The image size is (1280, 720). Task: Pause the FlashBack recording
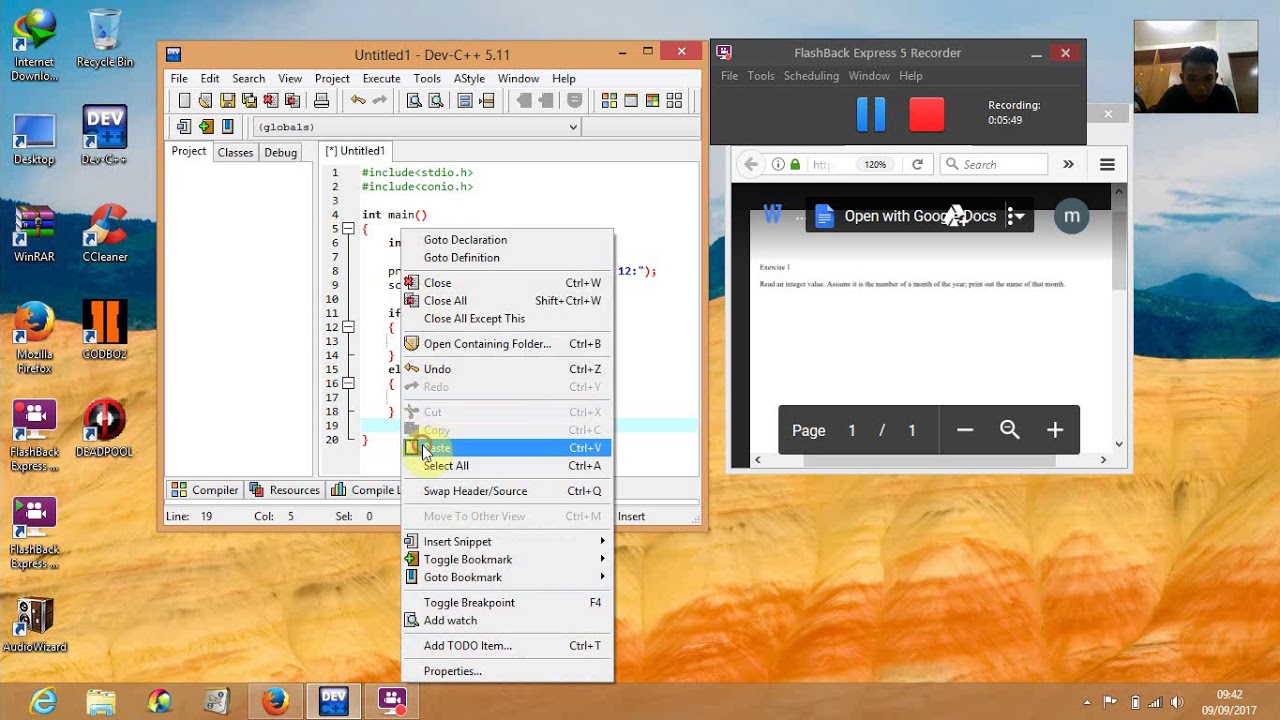871,115
